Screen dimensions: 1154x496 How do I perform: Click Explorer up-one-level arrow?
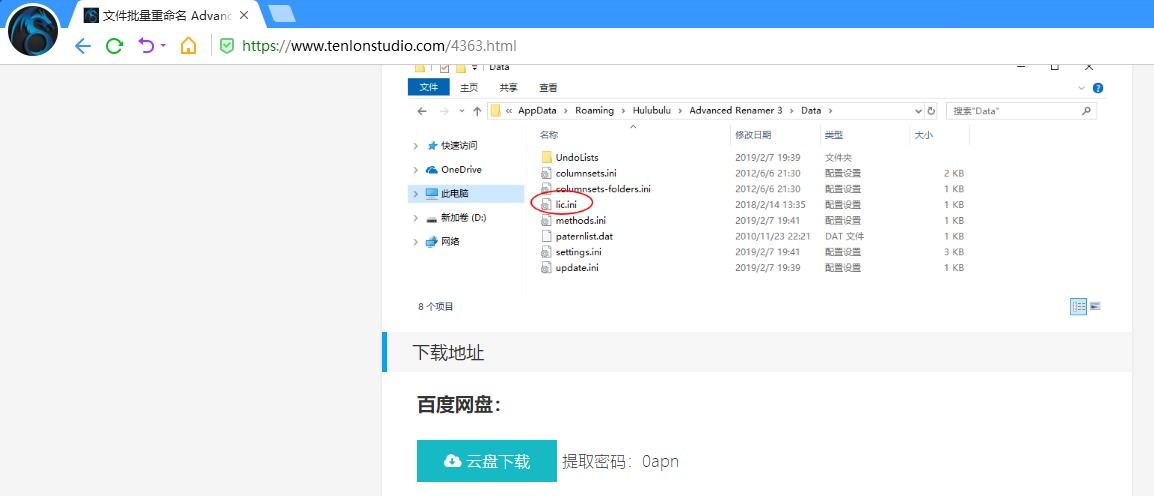tap(477, 111)
